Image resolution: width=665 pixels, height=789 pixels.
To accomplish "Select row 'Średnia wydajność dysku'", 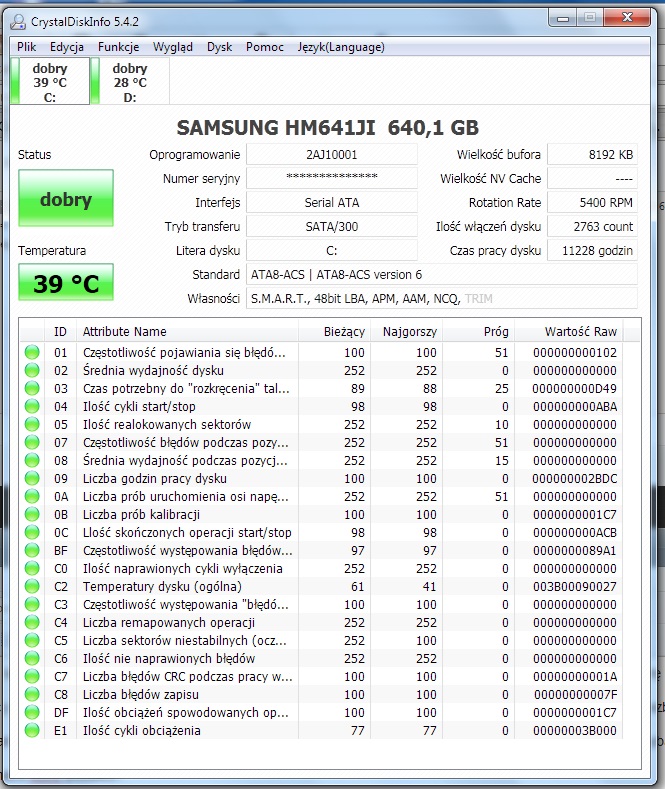I will coord(321,370).
